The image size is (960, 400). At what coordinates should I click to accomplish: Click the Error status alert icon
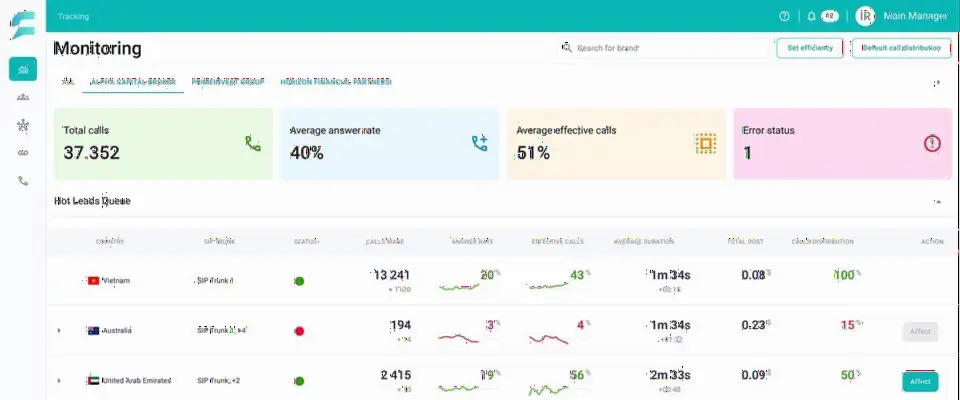932,143
